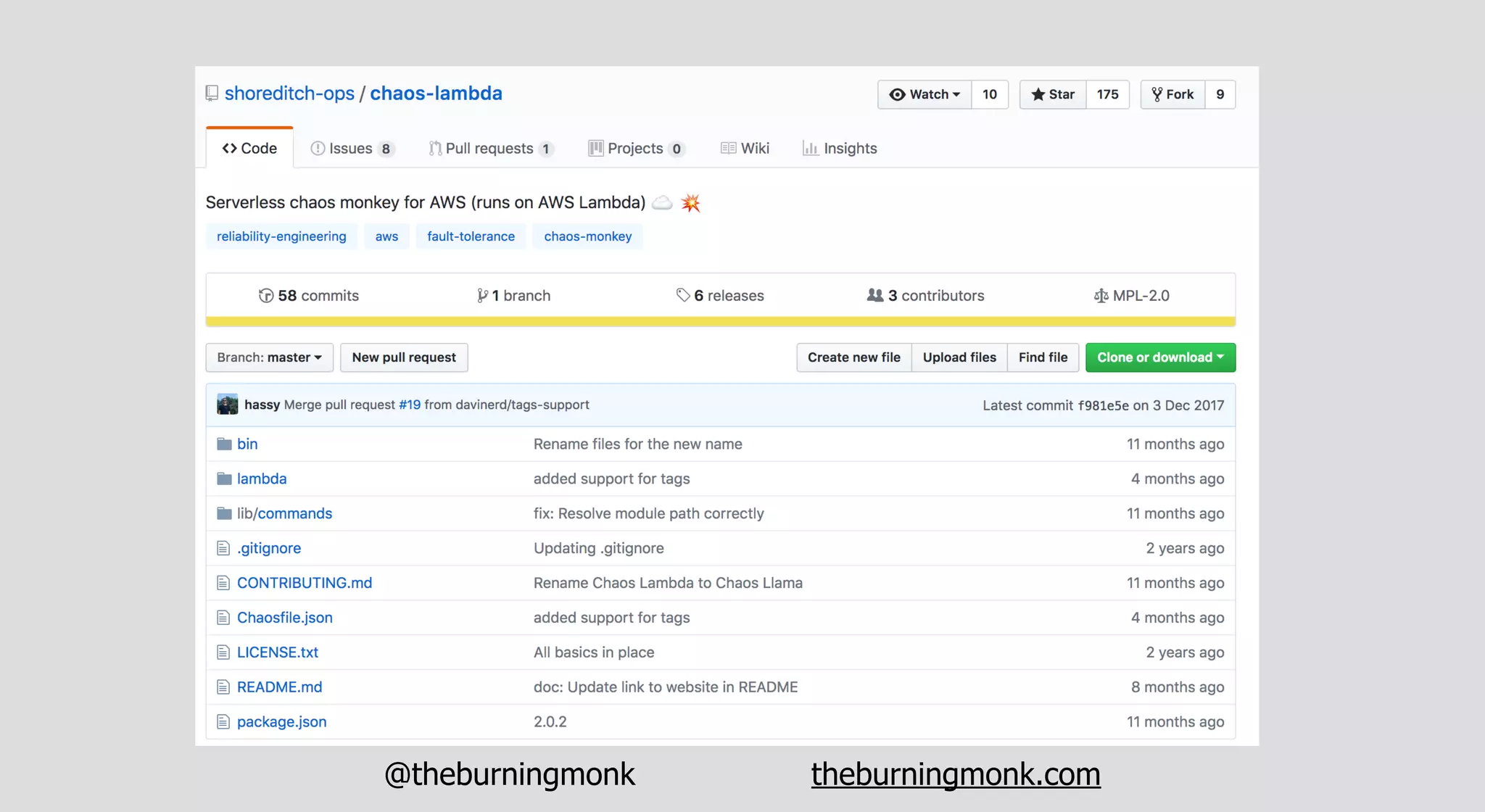Image resolution: width=1485 pixels, height=812 pixels.
Task: Click the CONTRIBUTING.md file icon
Action: click(x=223, y=583)
